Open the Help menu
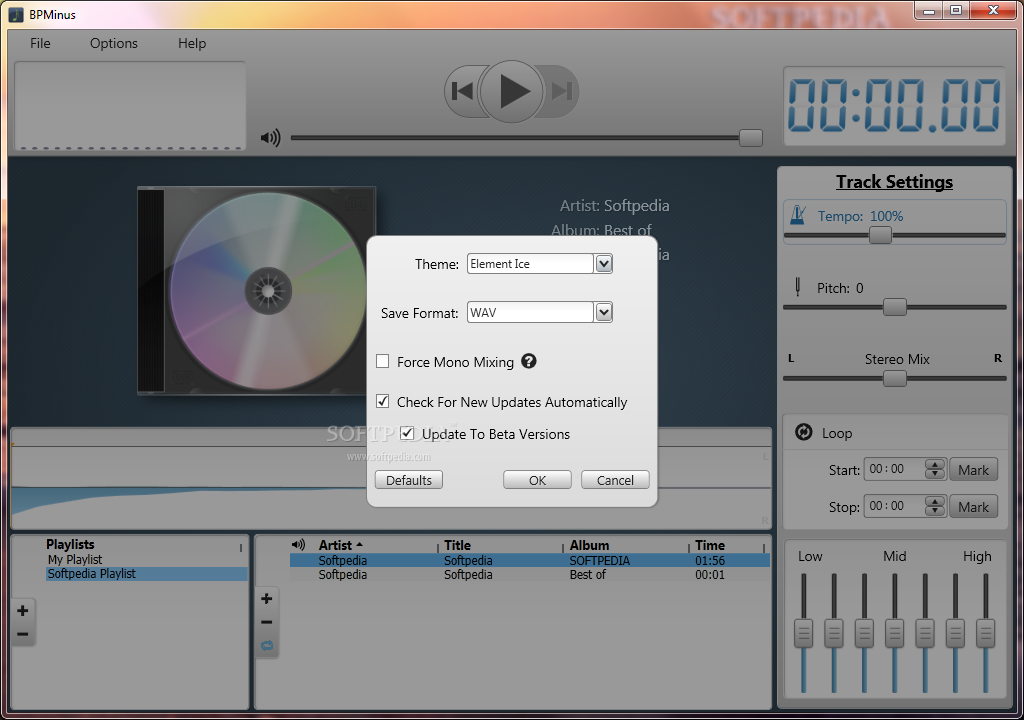 (x=192, y=43)
